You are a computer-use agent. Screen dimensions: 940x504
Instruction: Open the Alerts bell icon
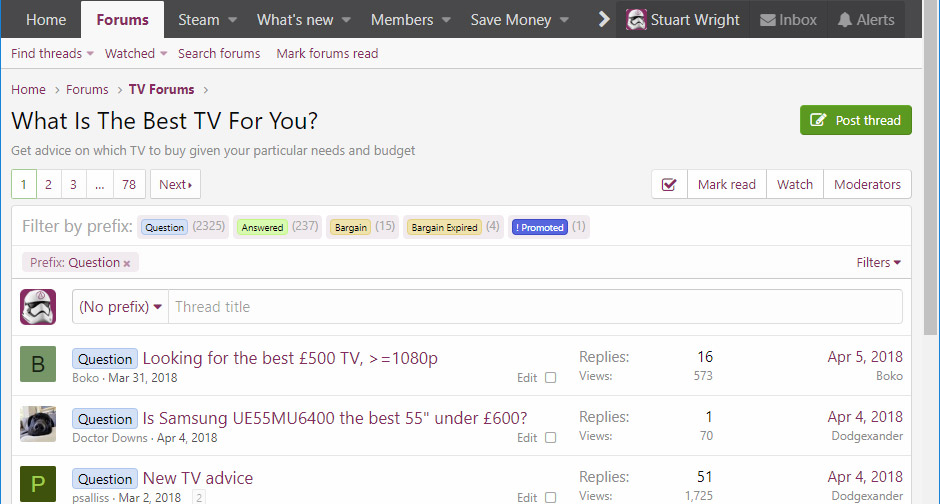(844, 20)
